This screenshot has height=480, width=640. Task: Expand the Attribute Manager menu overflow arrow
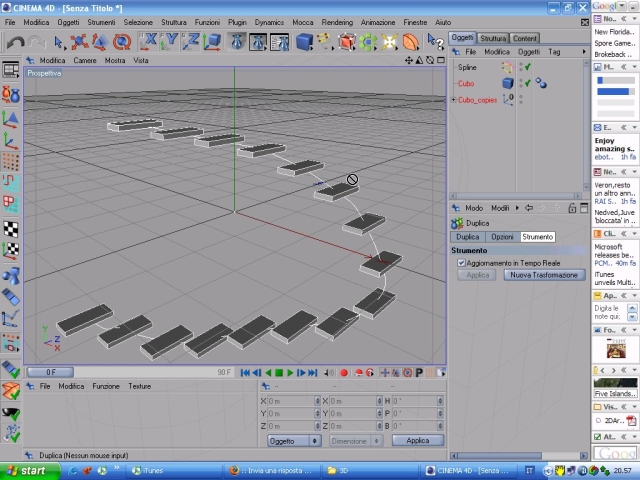click(x=517, y=208)
